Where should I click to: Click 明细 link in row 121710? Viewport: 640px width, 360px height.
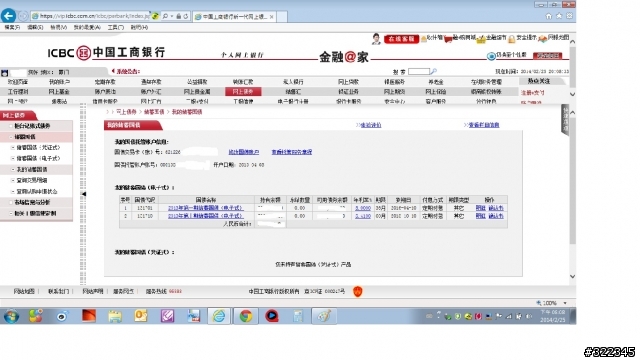tap(480, 216)
